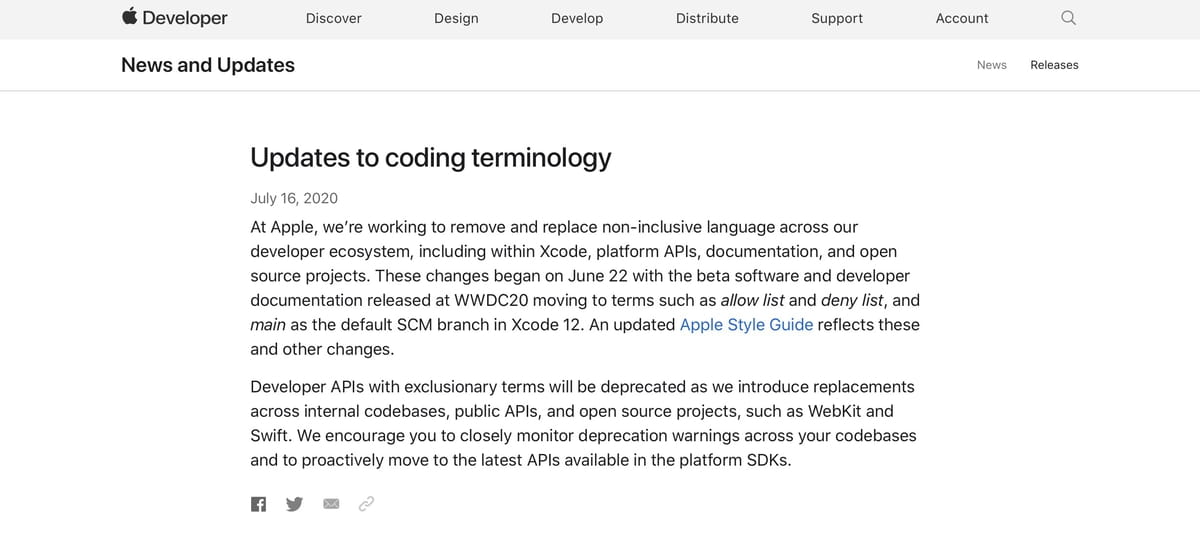Switch to the Releases tab
This screenshot has height=537, width=1200.
click(1054, 65)
